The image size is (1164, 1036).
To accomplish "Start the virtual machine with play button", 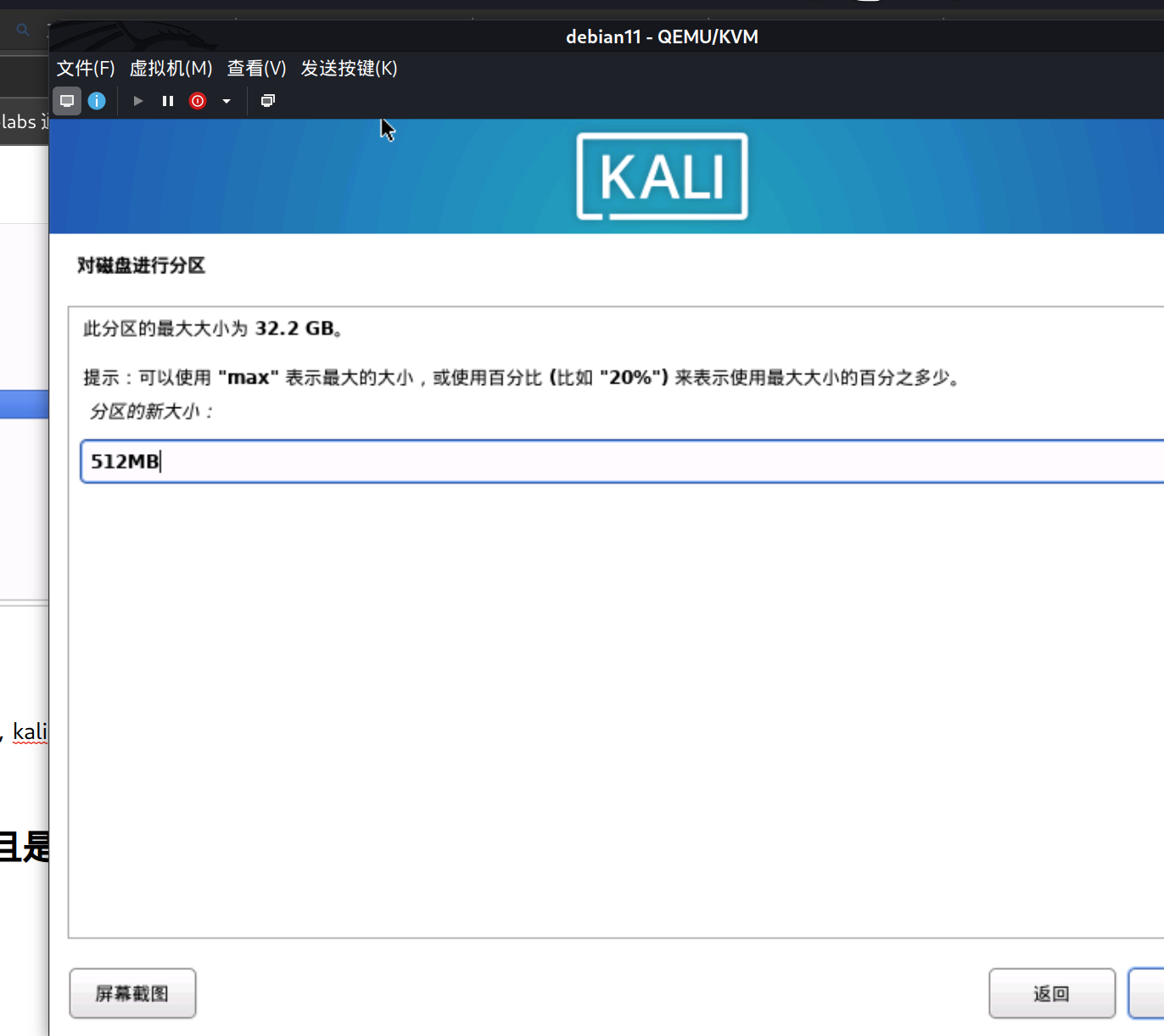I will pos(138,101).
